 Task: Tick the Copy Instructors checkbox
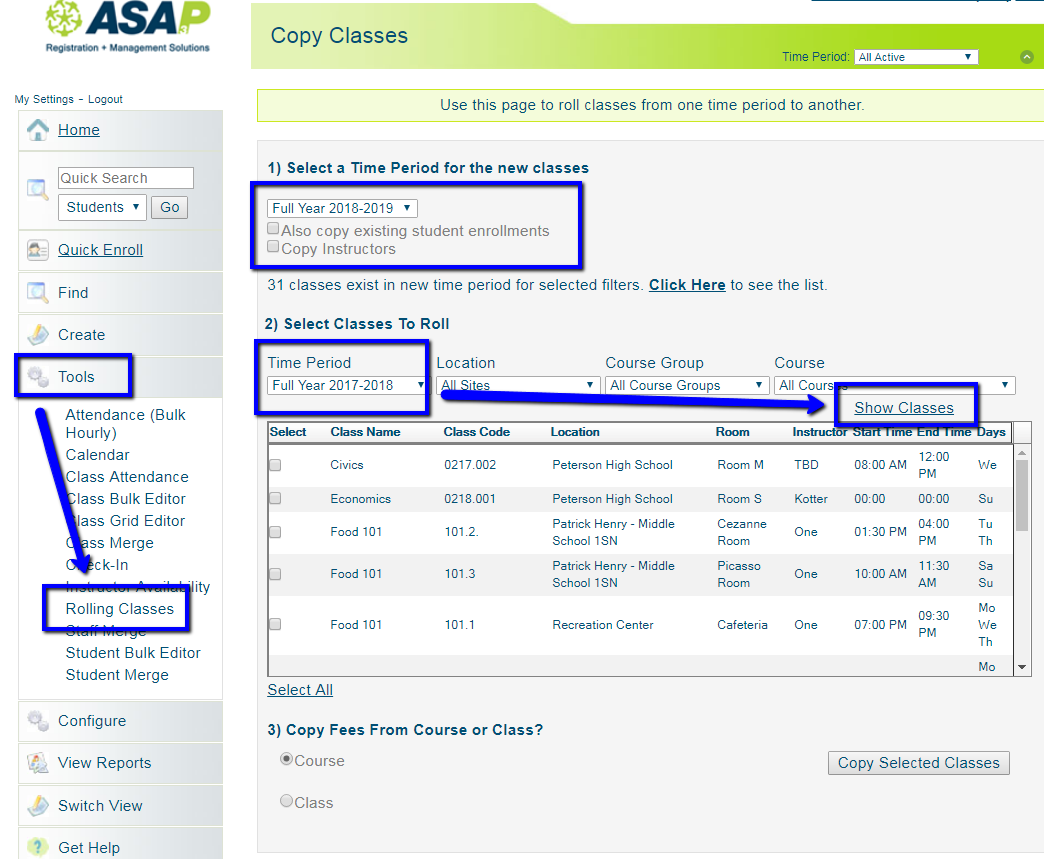click(x=274, y=247)
